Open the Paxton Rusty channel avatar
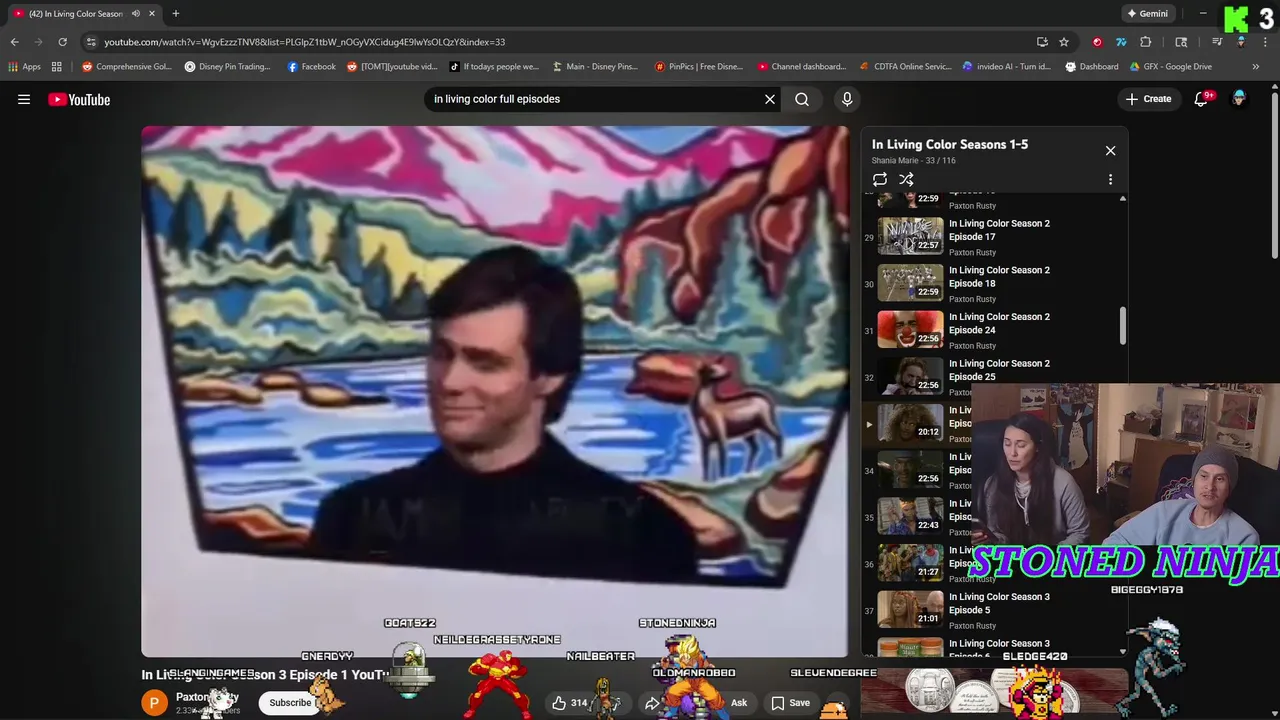Image resolution: width=1280 pixels, height=720 pixels. pos(154,703)
